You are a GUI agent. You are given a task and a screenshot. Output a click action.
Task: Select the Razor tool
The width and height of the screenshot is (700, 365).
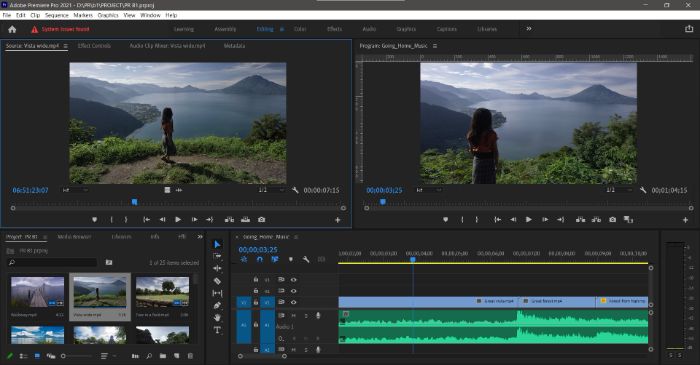coord(217,281)
